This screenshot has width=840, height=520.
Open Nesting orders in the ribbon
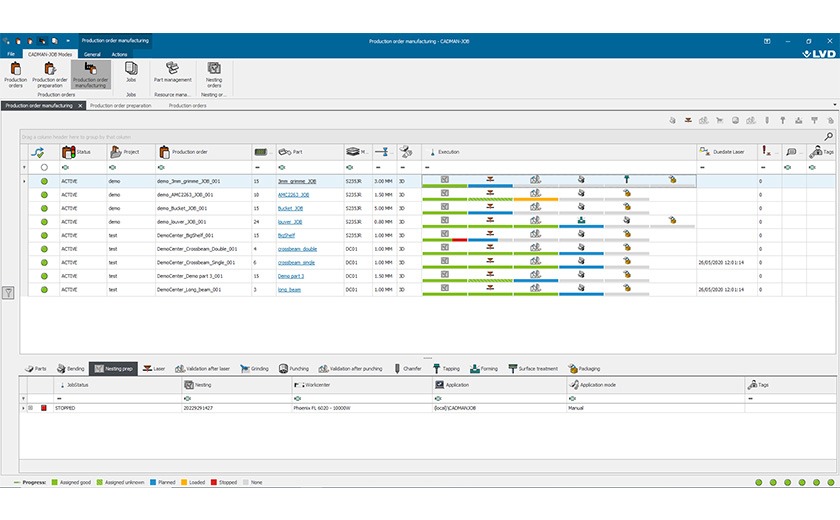(x=214, y=75)
